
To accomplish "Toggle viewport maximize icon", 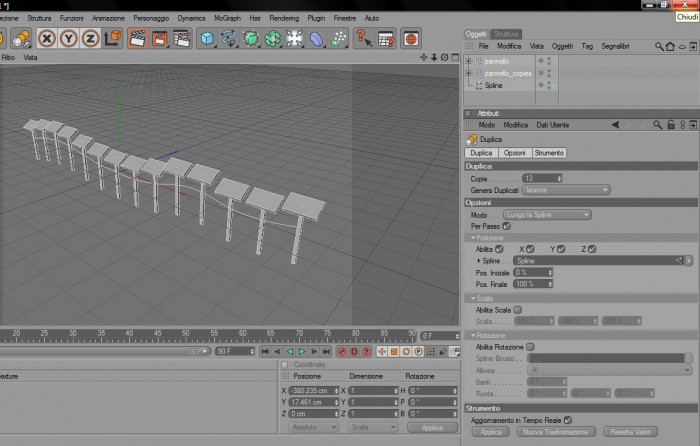I will coord(455,57).
